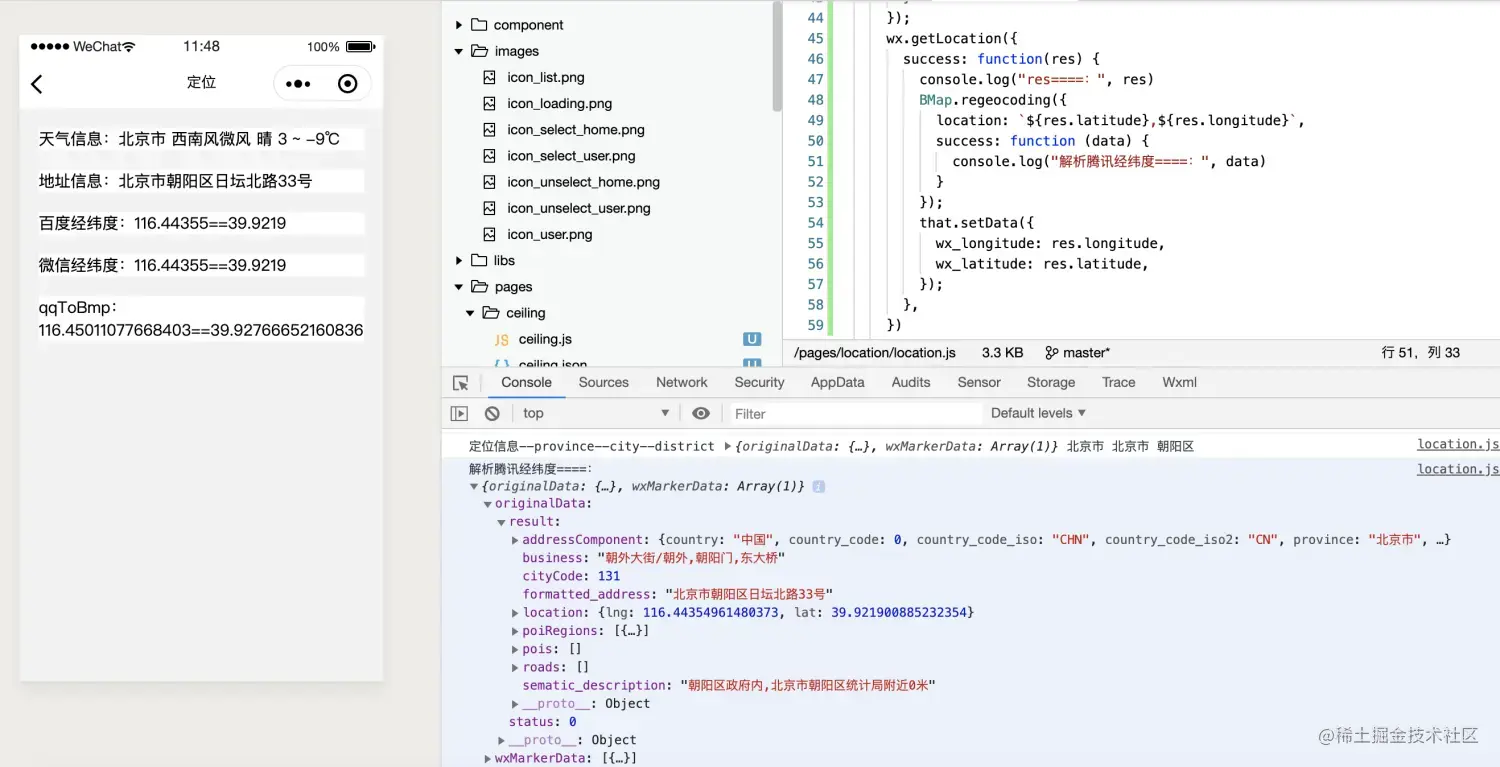This screenshot has height=767, width=1500.
Task: Switch to the Console tab
Action: (x=526, y=382)
